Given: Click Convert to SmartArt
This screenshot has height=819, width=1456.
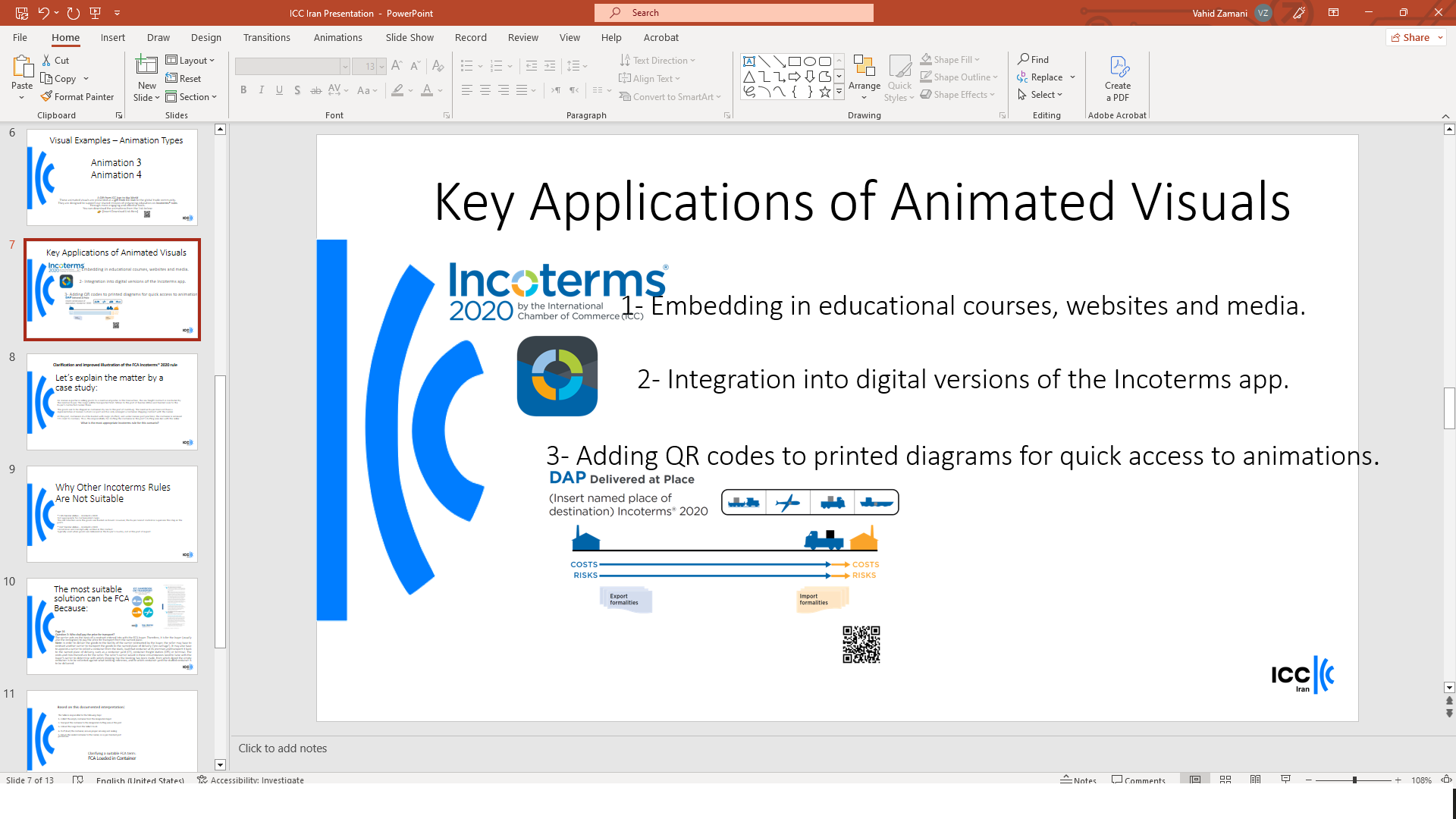Looking at the screenshot, I should 670,97.
